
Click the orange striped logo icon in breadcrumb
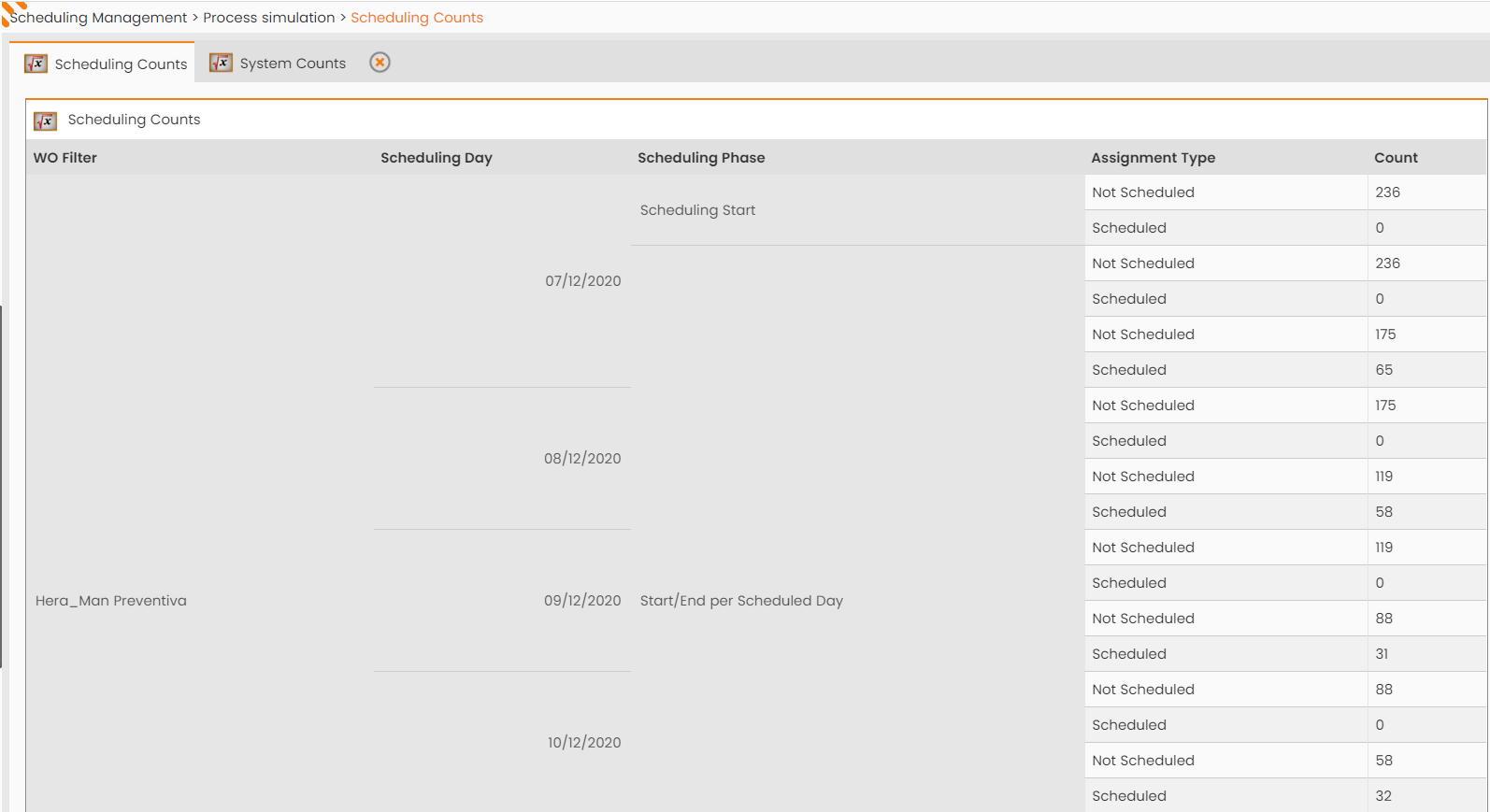[13, 12]
